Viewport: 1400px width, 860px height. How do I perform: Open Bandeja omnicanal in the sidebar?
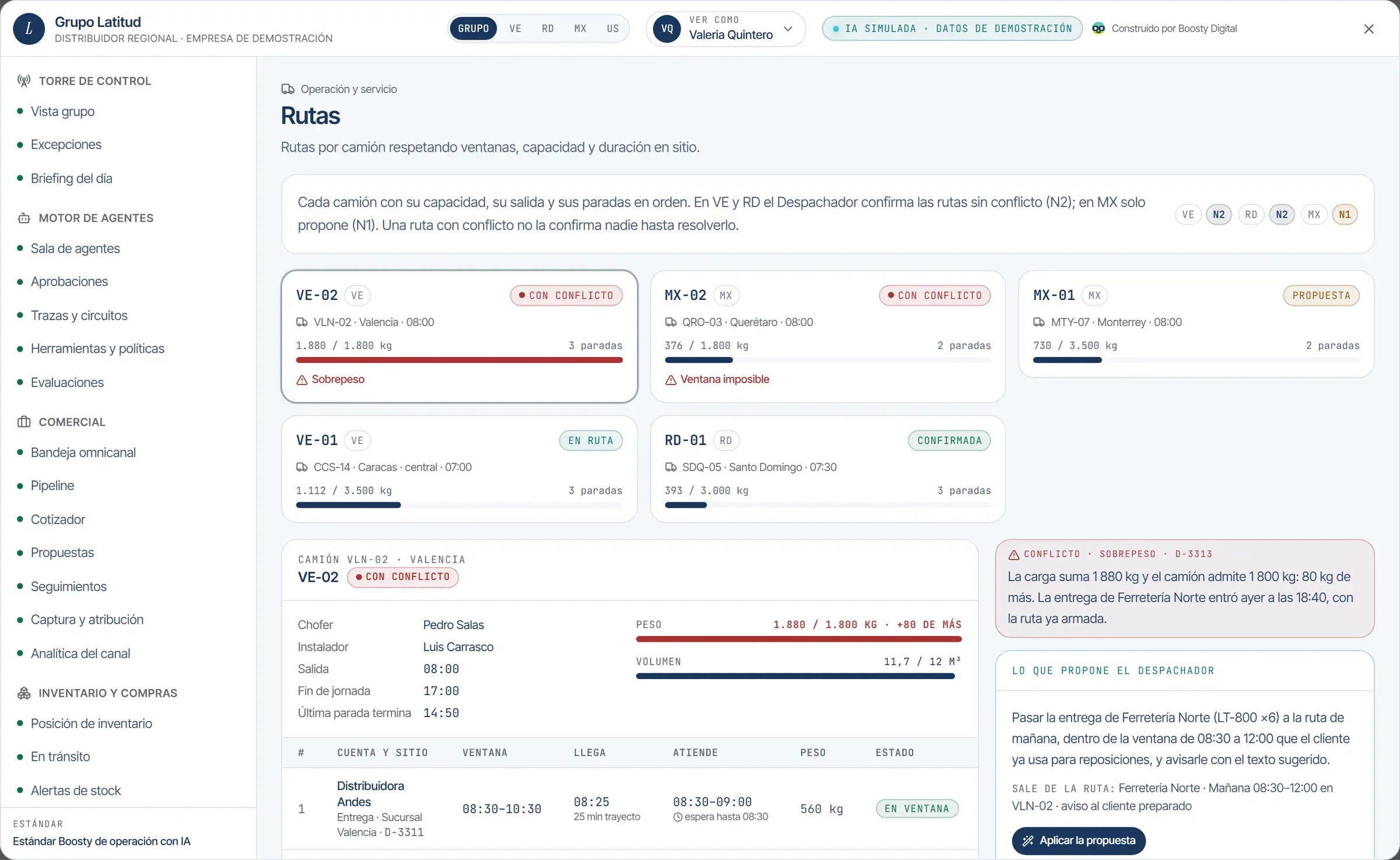[83, 453]
